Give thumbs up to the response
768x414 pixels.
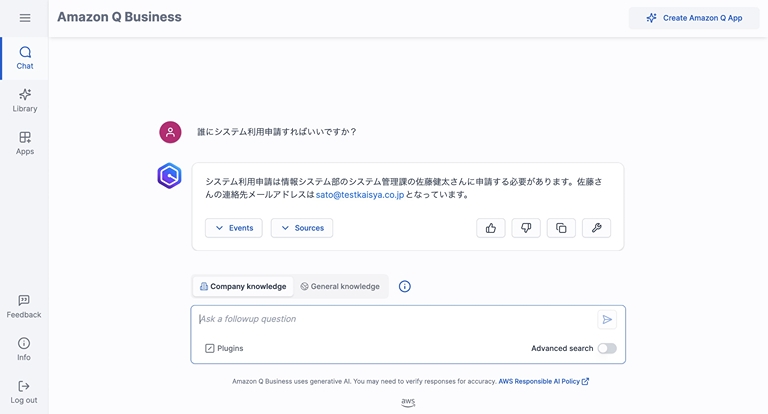click(x=491, y=228)
